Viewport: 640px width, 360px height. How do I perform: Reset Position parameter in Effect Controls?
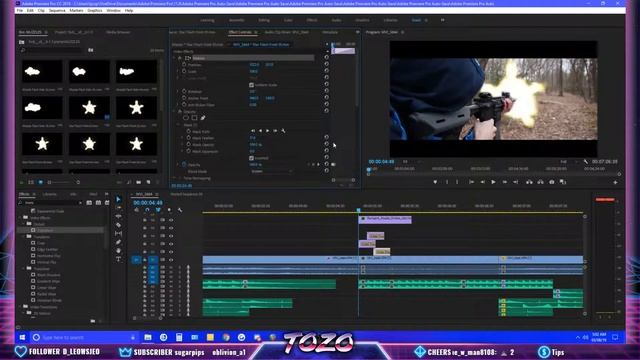(327, 64)
